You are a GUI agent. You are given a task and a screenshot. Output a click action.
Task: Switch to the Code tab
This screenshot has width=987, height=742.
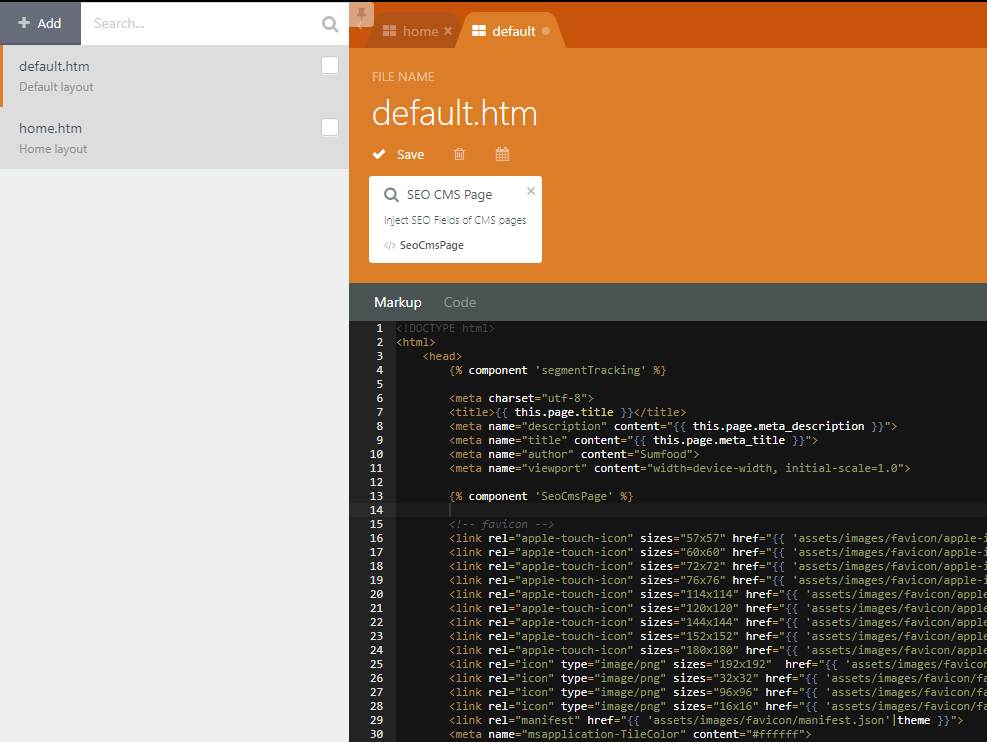point(460,302)
